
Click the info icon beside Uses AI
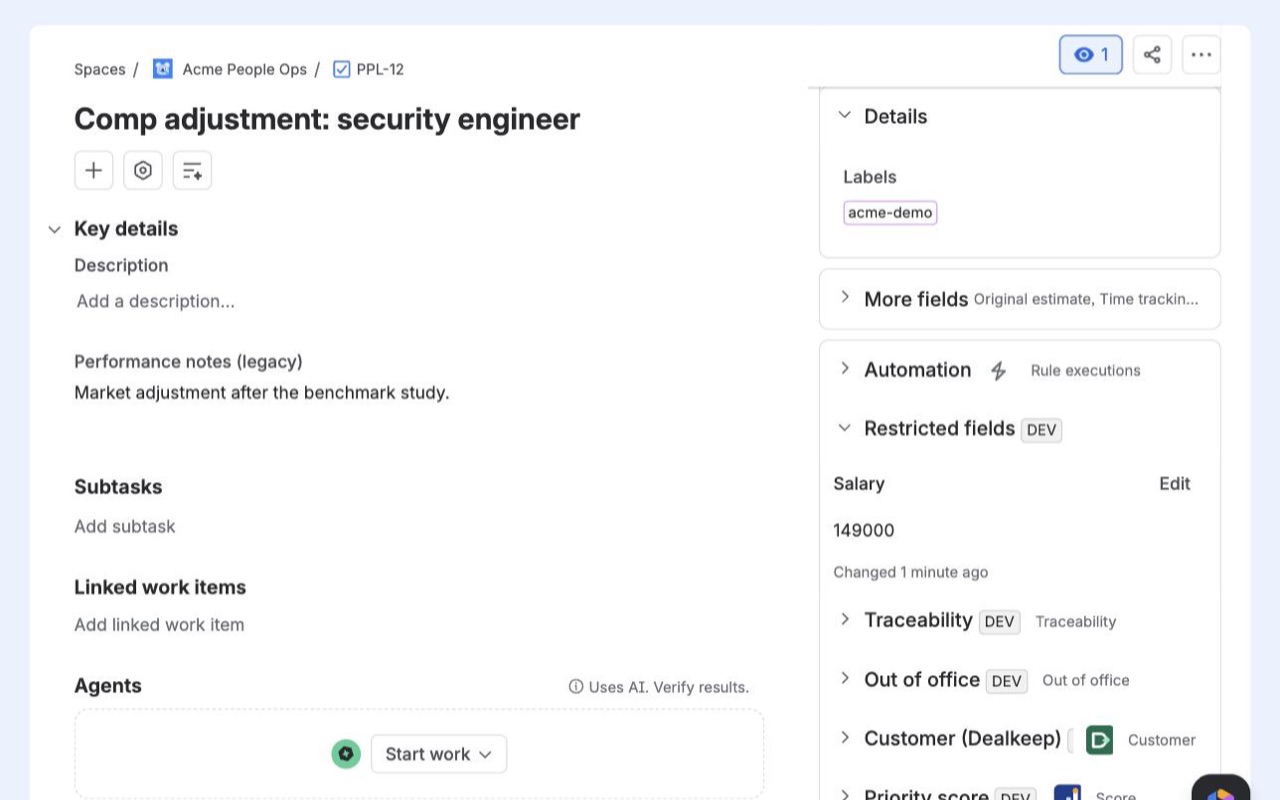click(576, 687)
